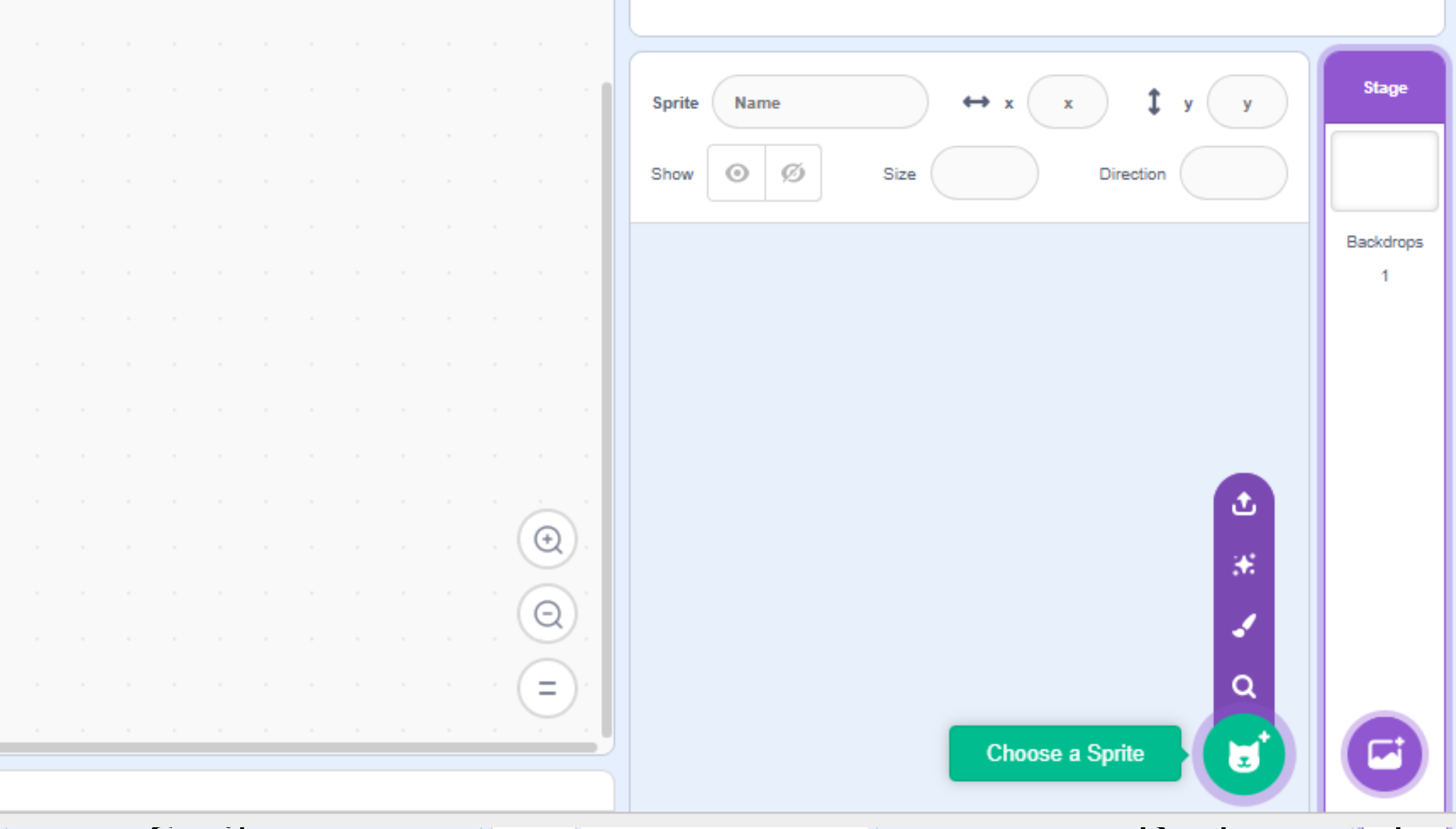Click the Size input field
Screen dimensions: 1456x829
point(984,174)
